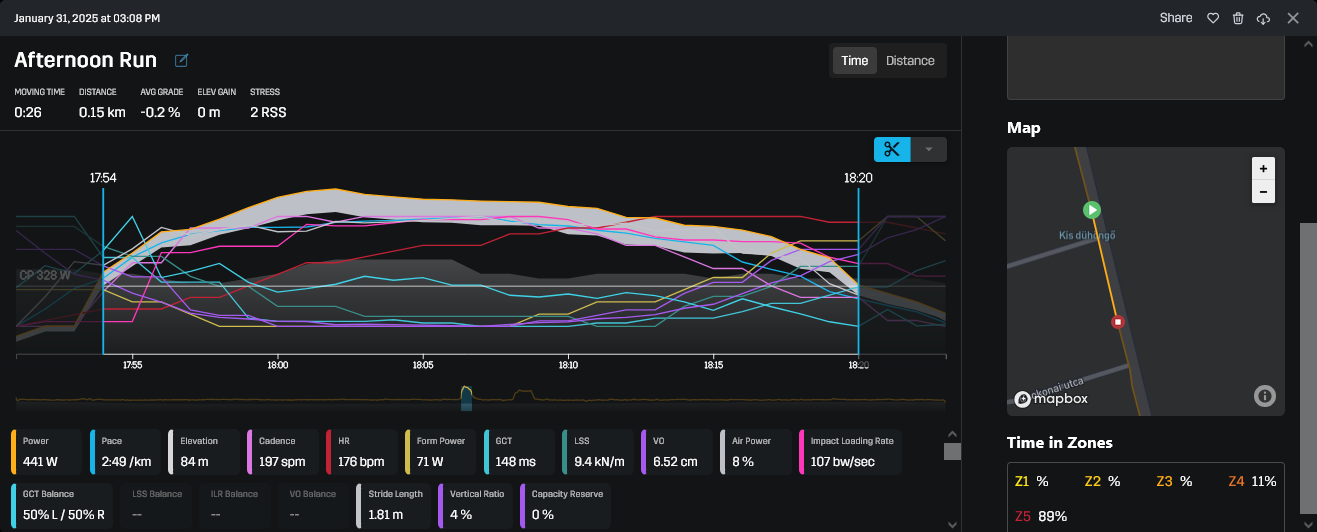The height and width of the screenshot is (532, 1317).
Task: Click the metrics panel scrollbar thumb
Action: pyautogui.click(x=952, y=452)
